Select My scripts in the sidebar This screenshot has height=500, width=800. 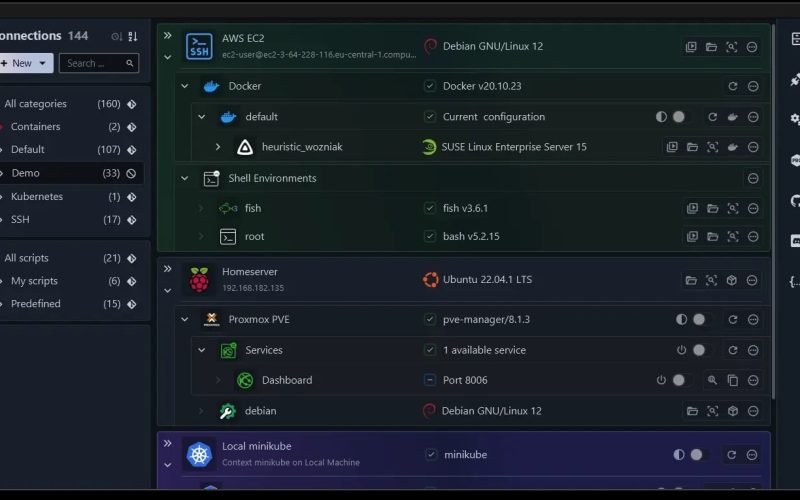34,281
